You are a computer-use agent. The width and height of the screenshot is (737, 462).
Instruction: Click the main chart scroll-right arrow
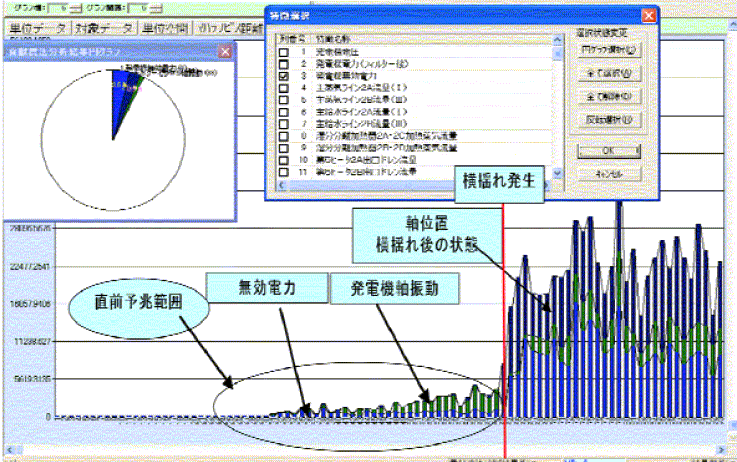[721, 450]
